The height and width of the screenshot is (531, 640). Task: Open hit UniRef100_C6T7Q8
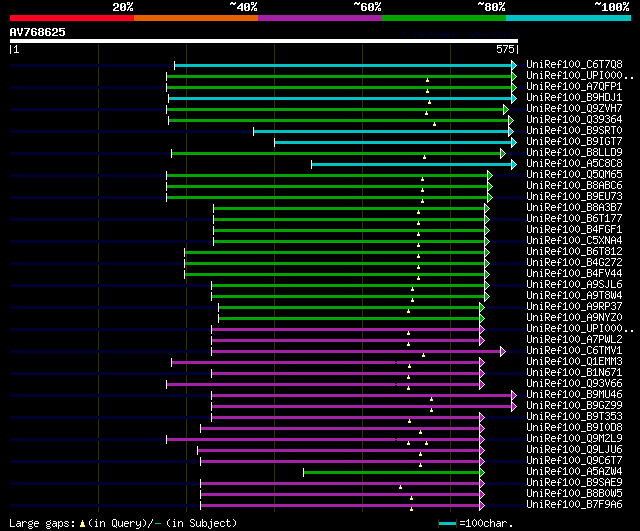coord(574,64)
